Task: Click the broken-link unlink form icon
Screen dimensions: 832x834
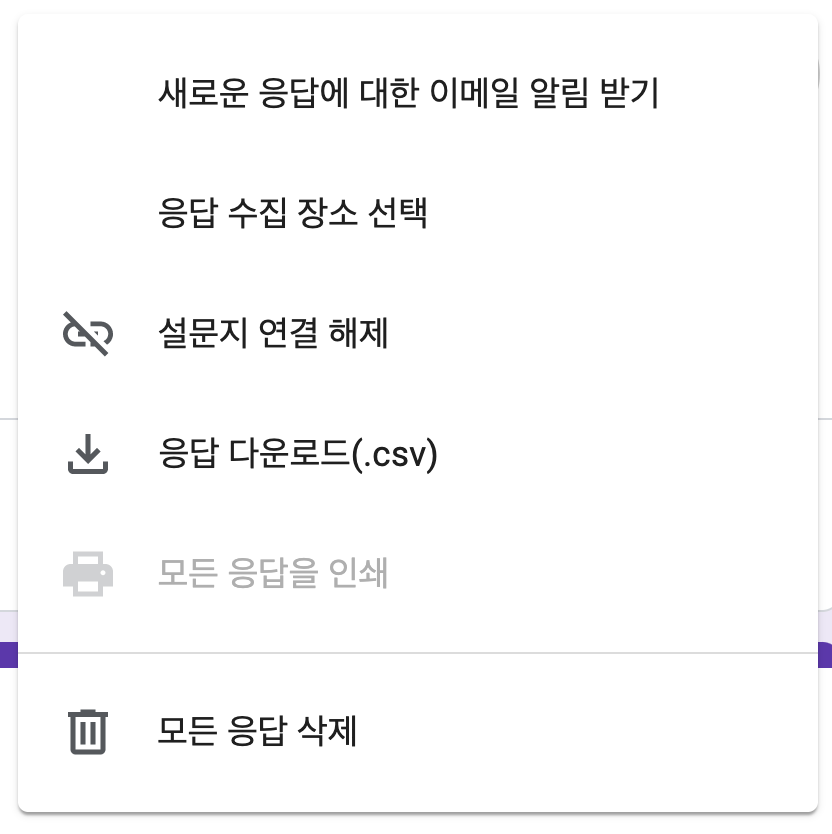Action: click(x=88, y=333)
